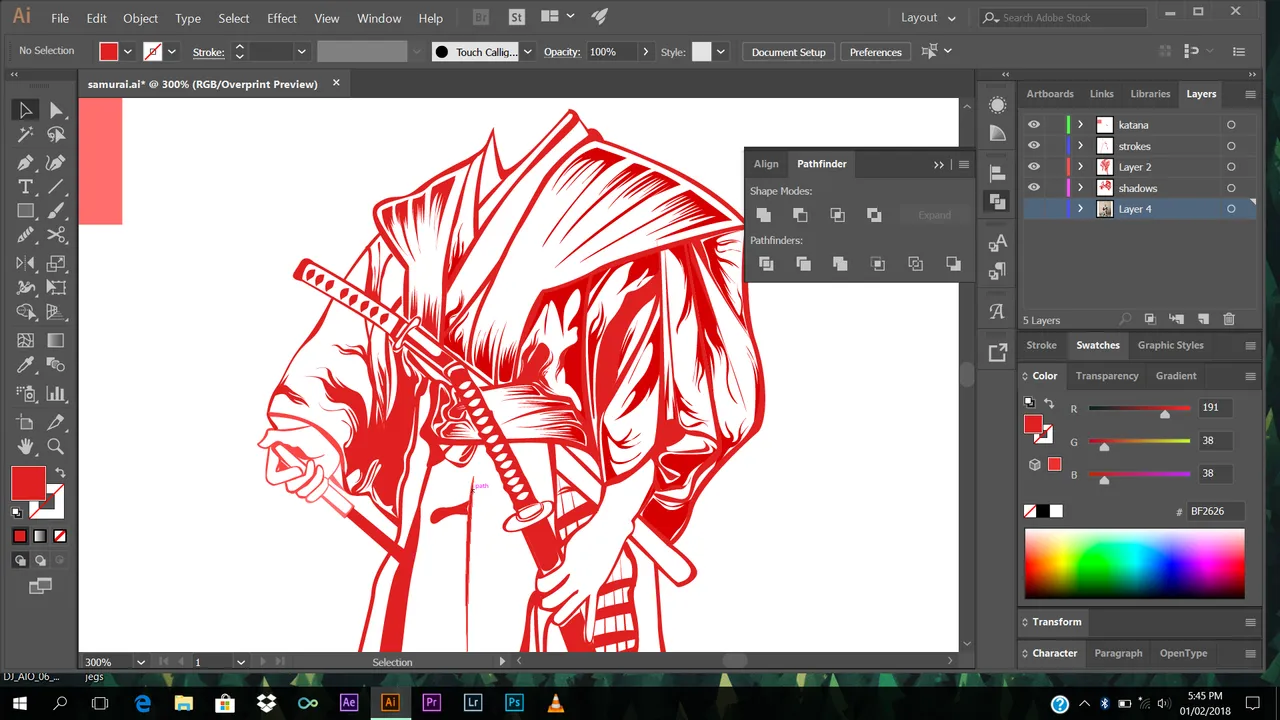Screen dimensions: 1280x720
Task: Select the Zoom tool
Action: pyautogui.click(x=56, y=447)
